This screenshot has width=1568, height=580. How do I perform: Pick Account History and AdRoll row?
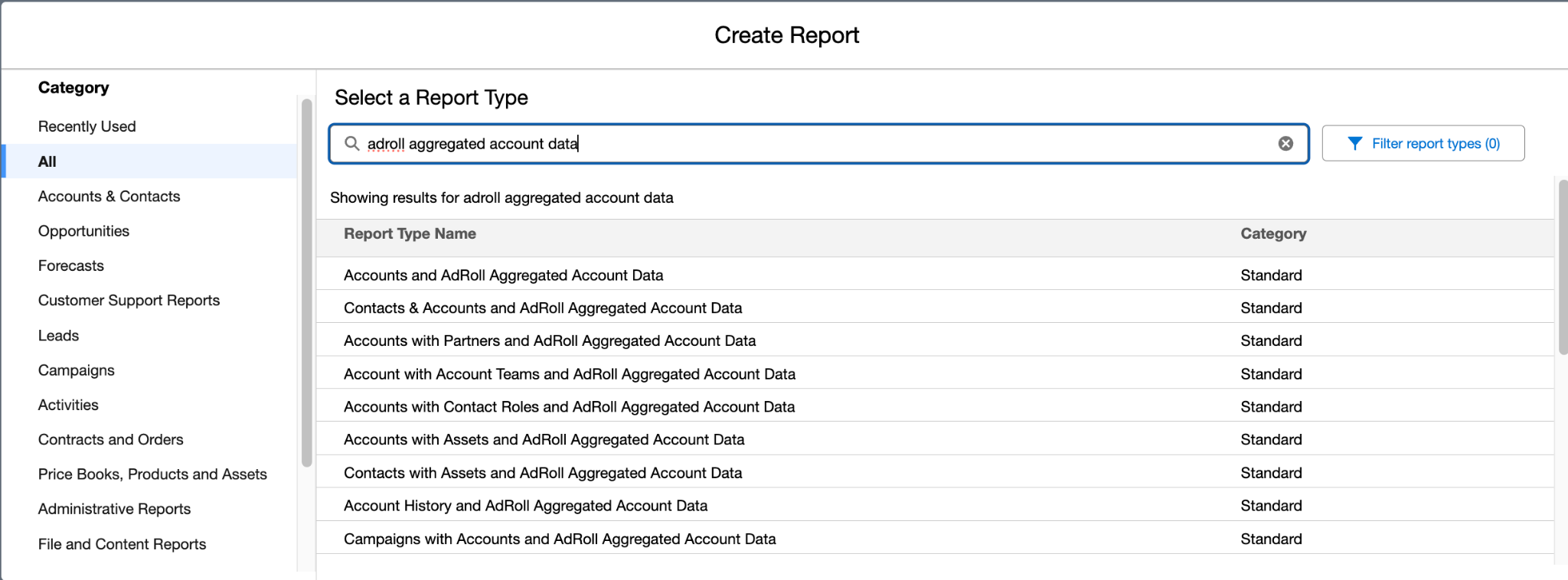pyautogui.click(x=935, y=506)
